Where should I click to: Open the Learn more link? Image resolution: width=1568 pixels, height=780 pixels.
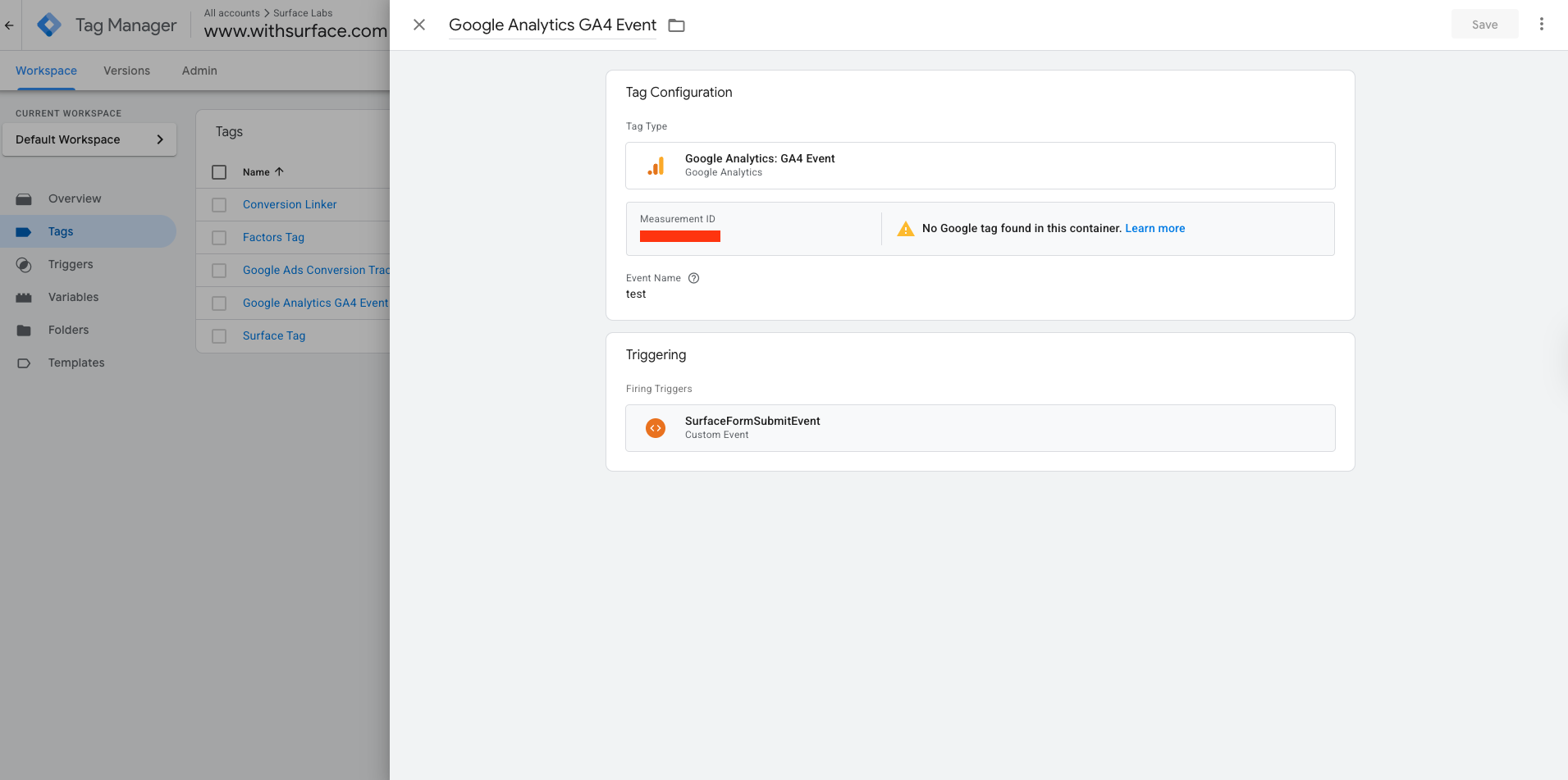pyautogui.click(x=1154, y=228)
